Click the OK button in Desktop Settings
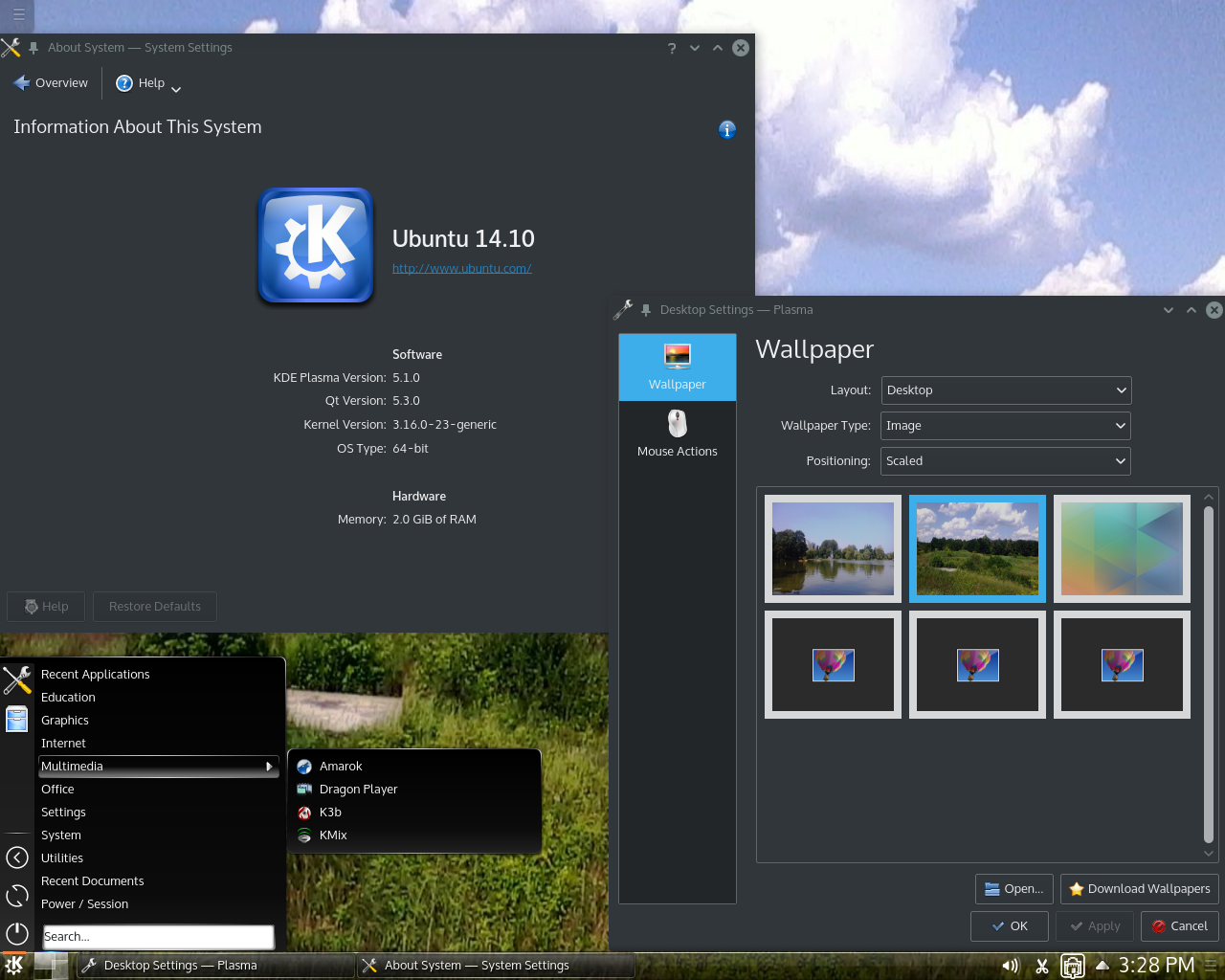This screenshot has height=980, width=1225. (x=1010, y=926)
